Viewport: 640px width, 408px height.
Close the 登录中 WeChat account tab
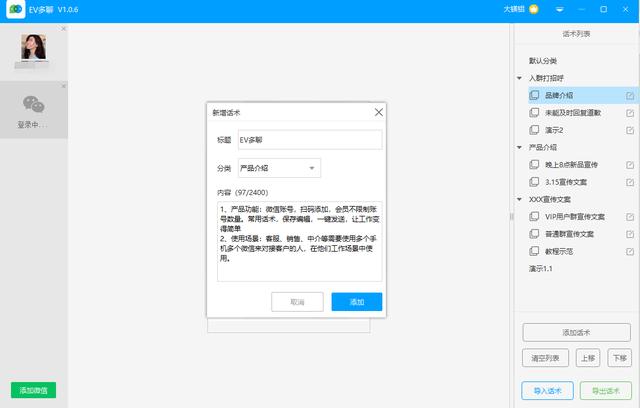pyautogui.click(x=63, y=86)
